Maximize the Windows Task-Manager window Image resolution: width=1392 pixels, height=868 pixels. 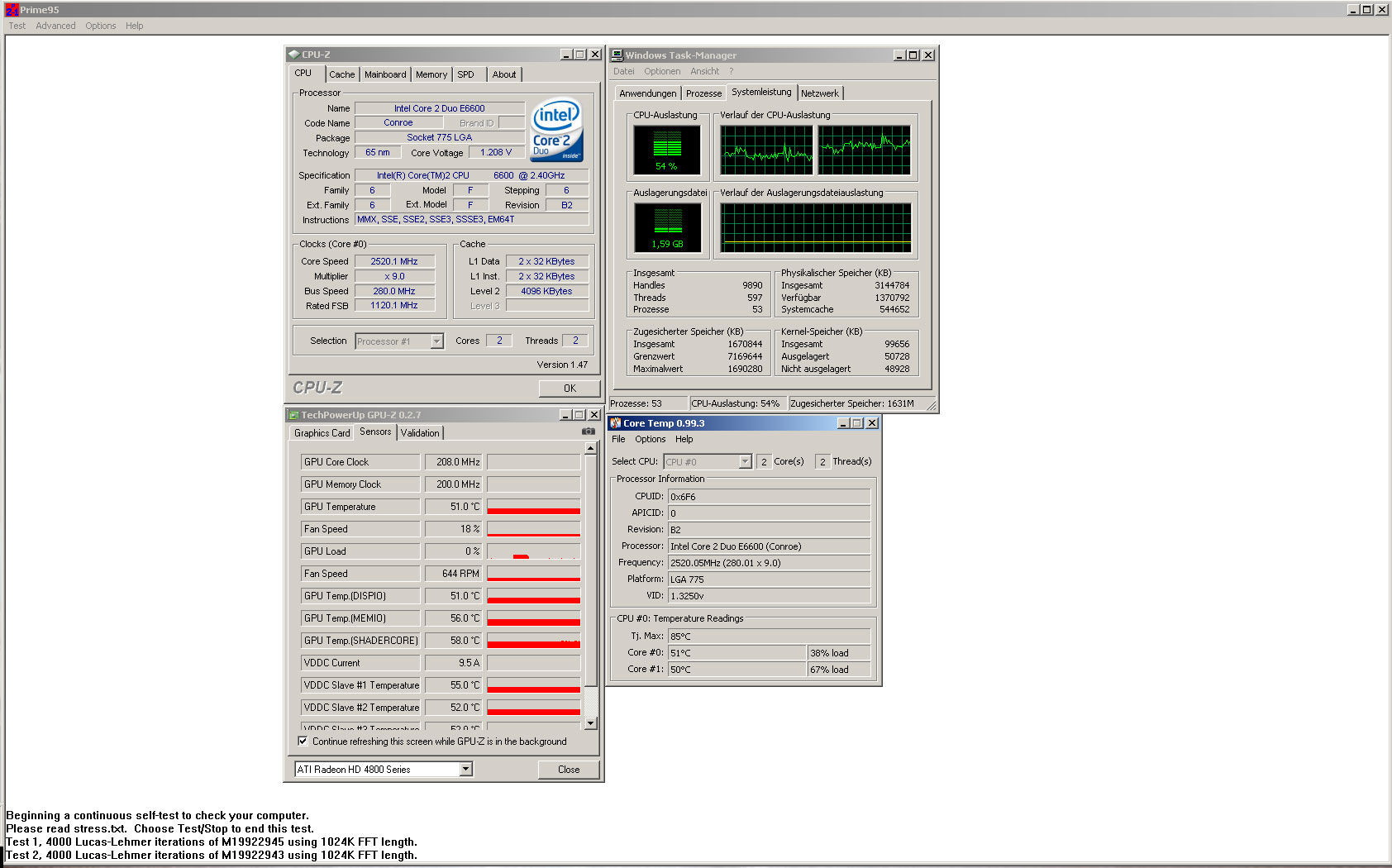click(x=913, y=55)
